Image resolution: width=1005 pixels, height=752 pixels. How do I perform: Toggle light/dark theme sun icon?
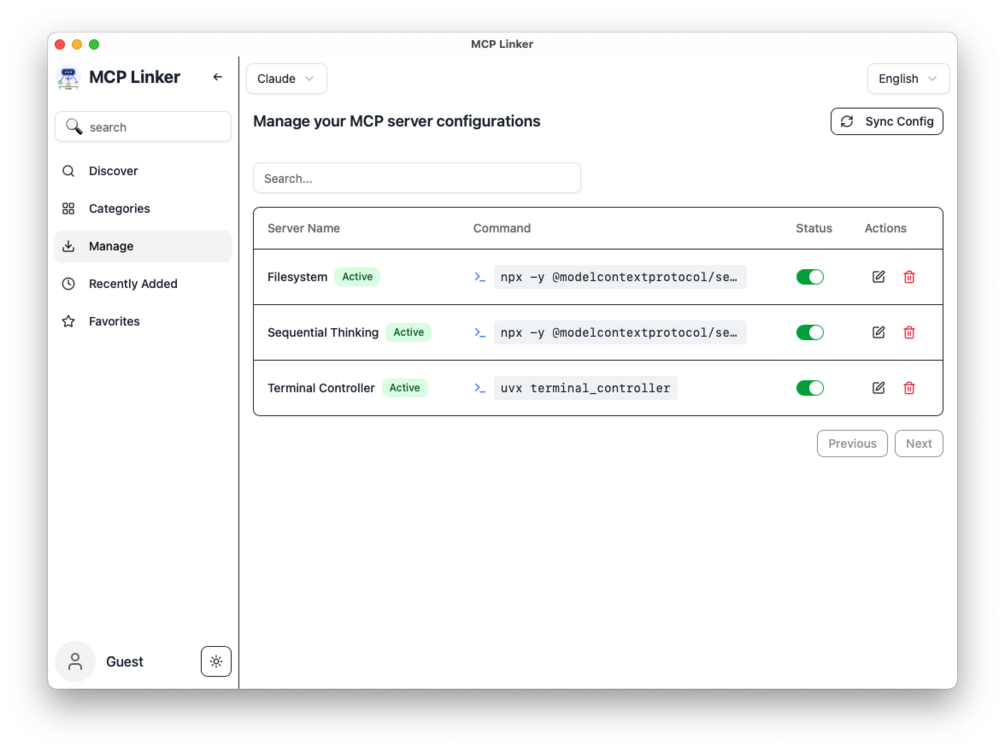point(216,661)
